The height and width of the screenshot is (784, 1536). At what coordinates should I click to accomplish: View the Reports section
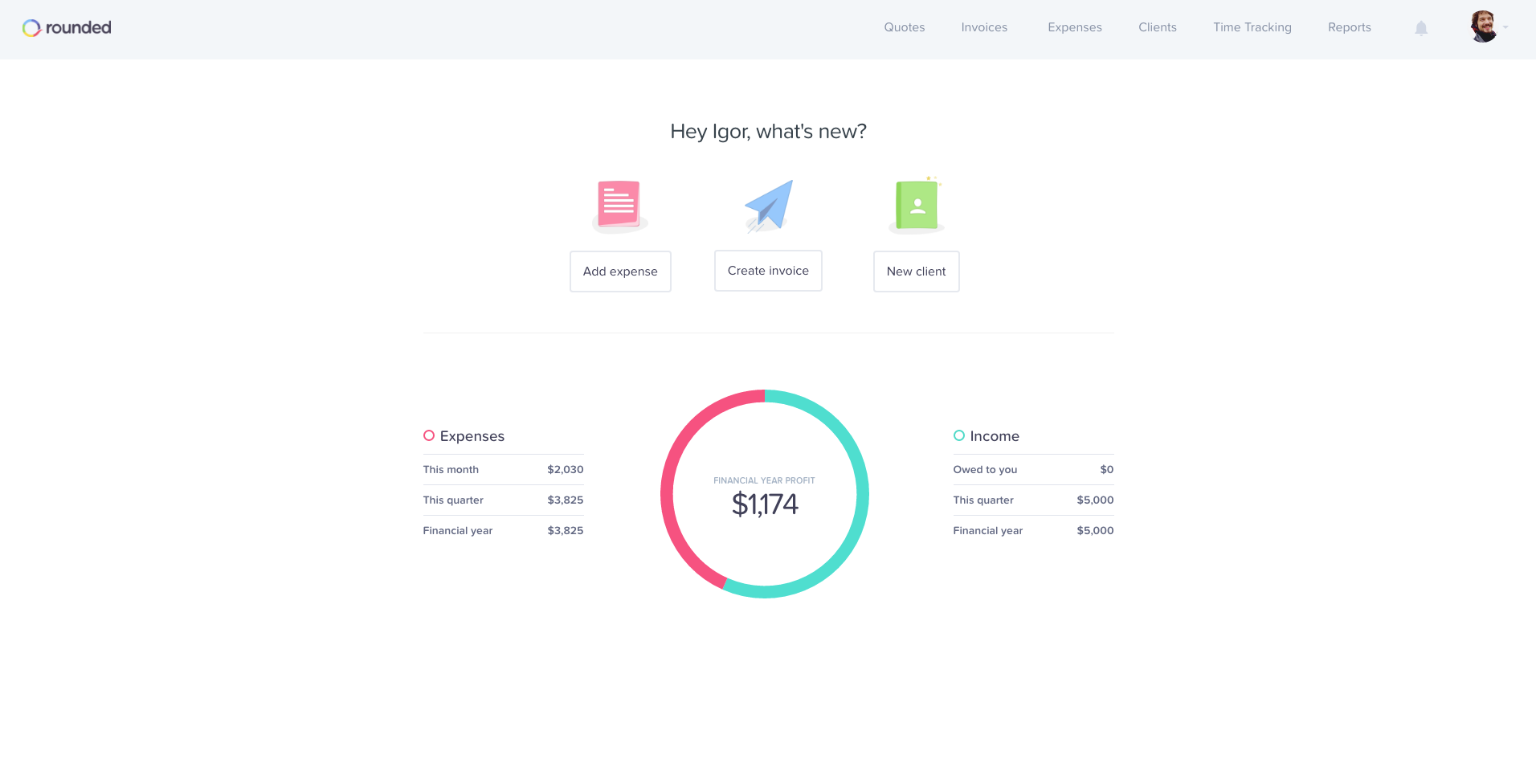coord(1349,27)
